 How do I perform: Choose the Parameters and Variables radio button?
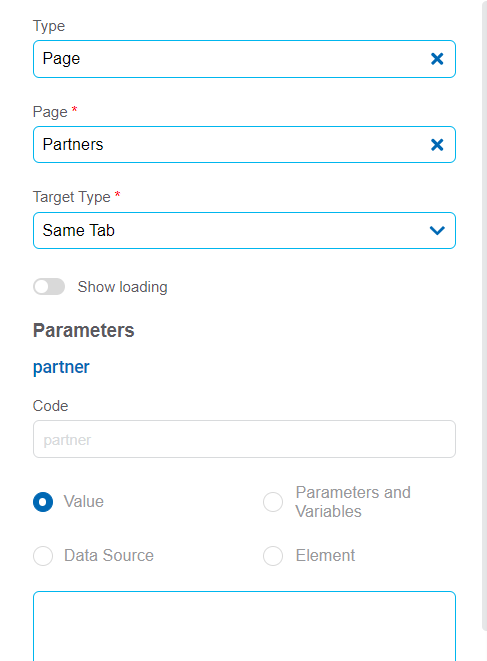[273, 502]
